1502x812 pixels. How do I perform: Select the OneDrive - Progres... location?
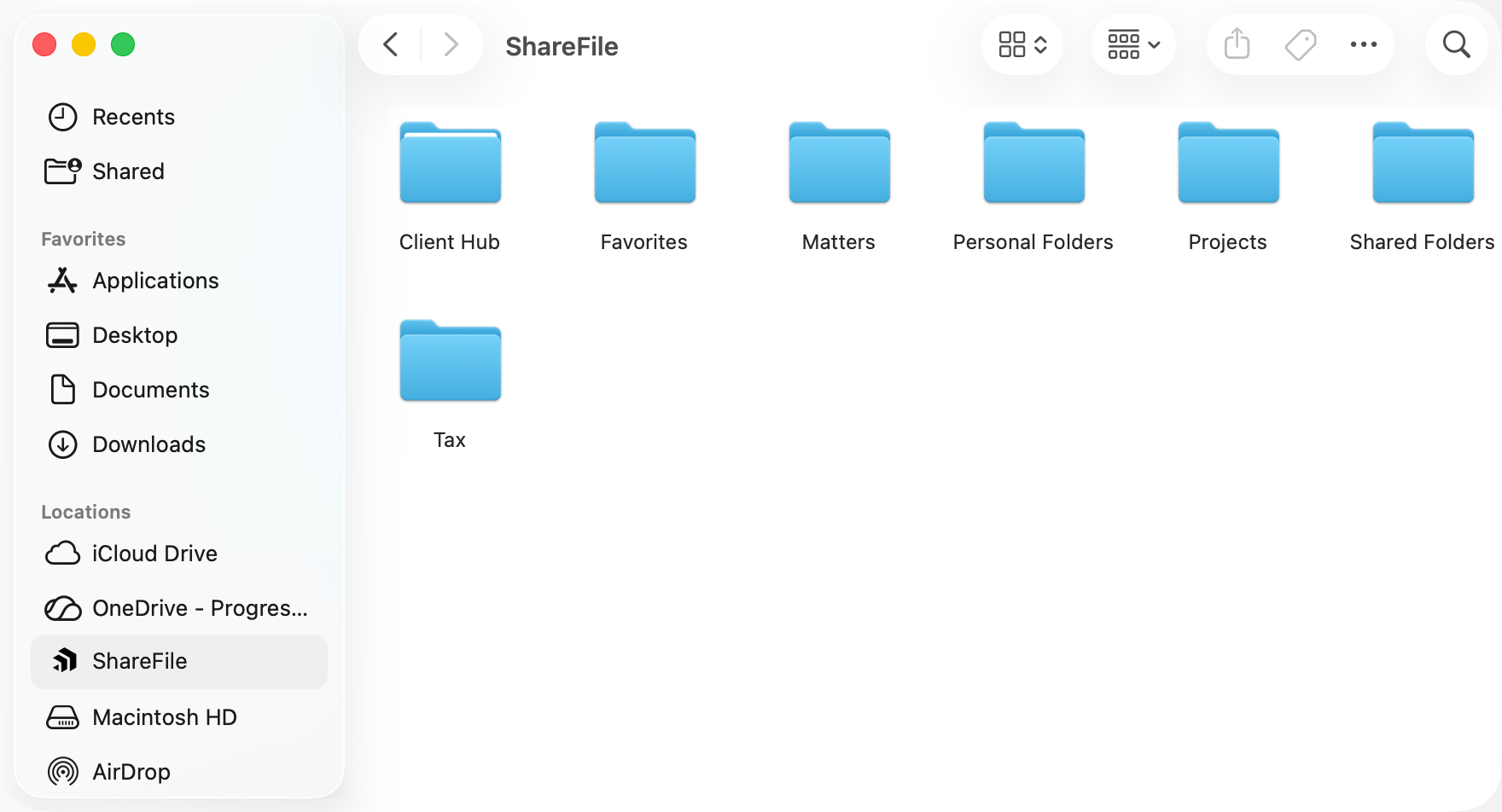click(x=179, y=608)
